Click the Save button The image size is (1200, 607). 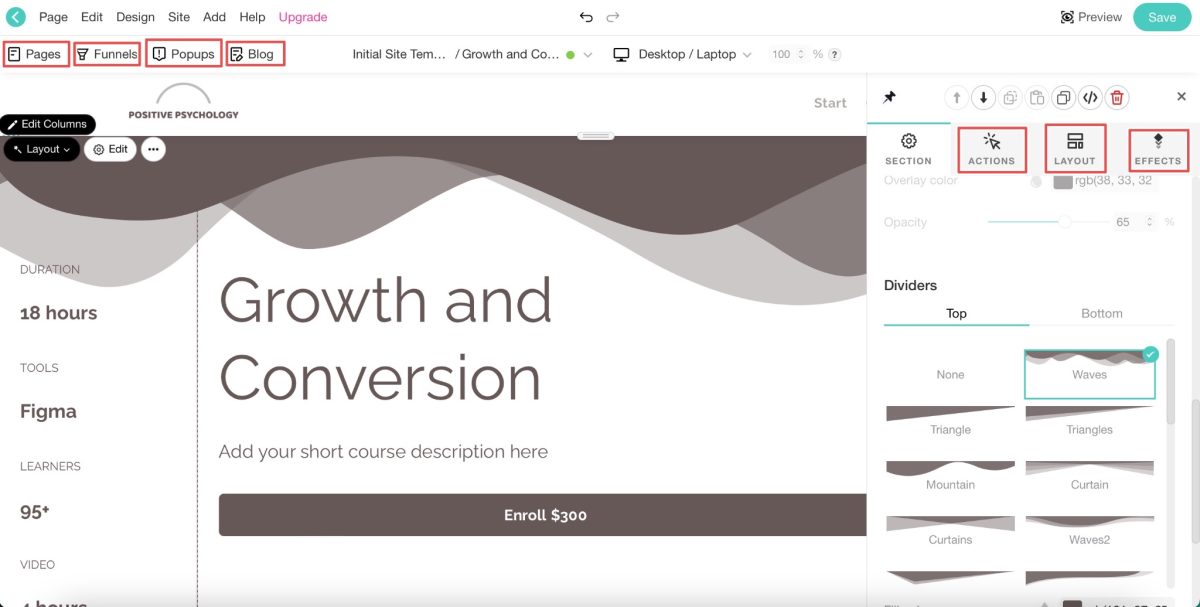pos(1162,17)
